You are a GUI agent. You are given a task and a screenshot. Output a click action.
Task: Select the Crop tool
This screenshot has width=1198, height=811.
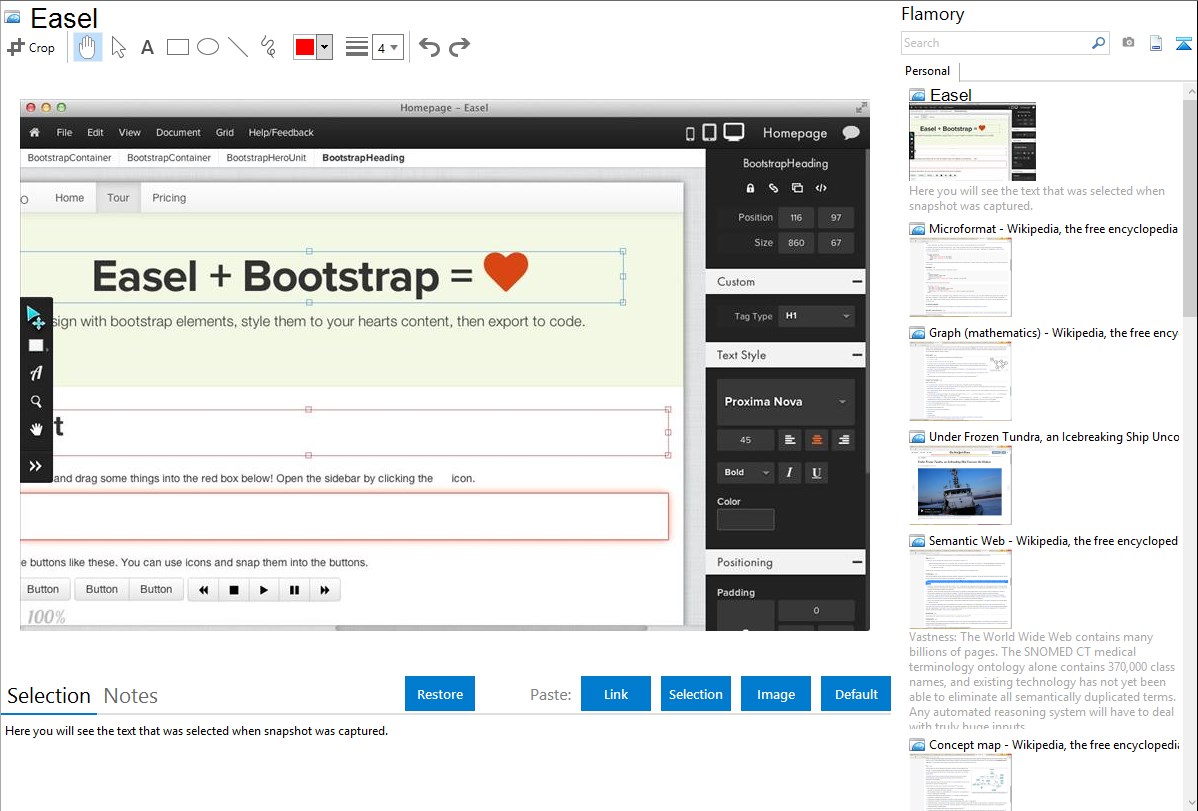click(31, 47)
